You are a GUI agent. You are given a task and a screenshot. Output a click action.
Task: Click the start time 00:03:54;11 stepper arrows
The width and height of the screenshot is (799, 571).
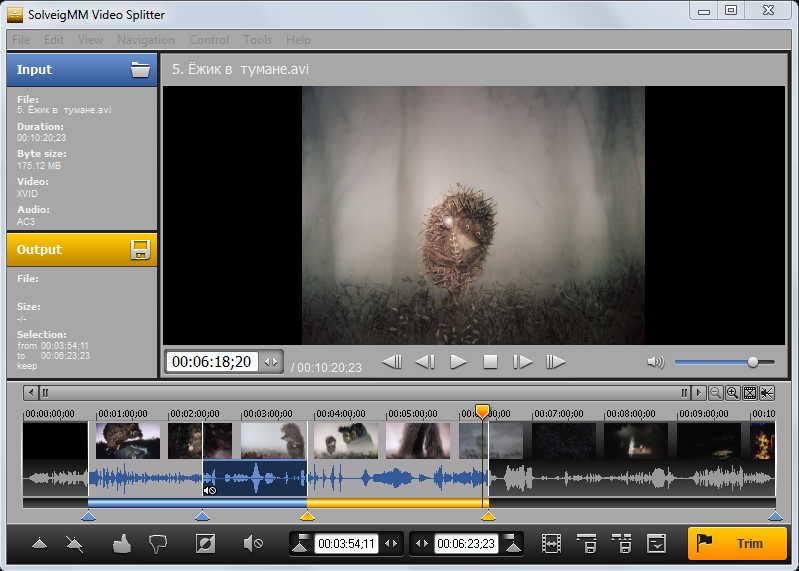click(392, 544)
